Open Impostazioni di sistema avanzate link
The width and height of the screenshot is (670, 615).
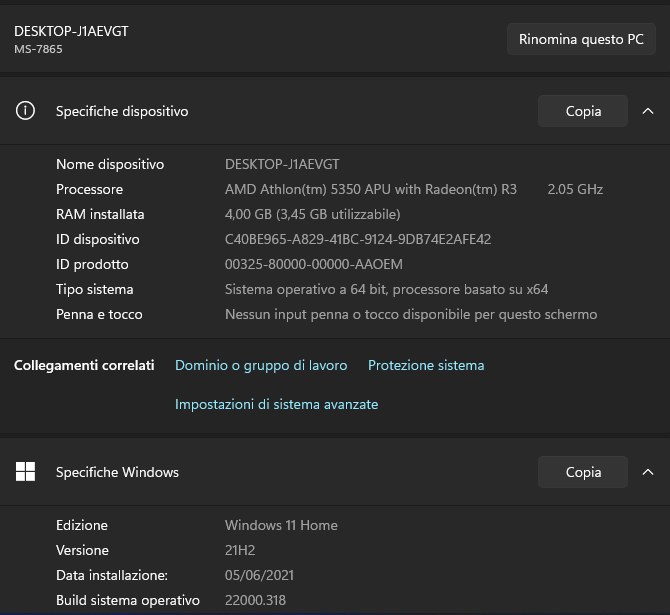[x=276, y=404]
